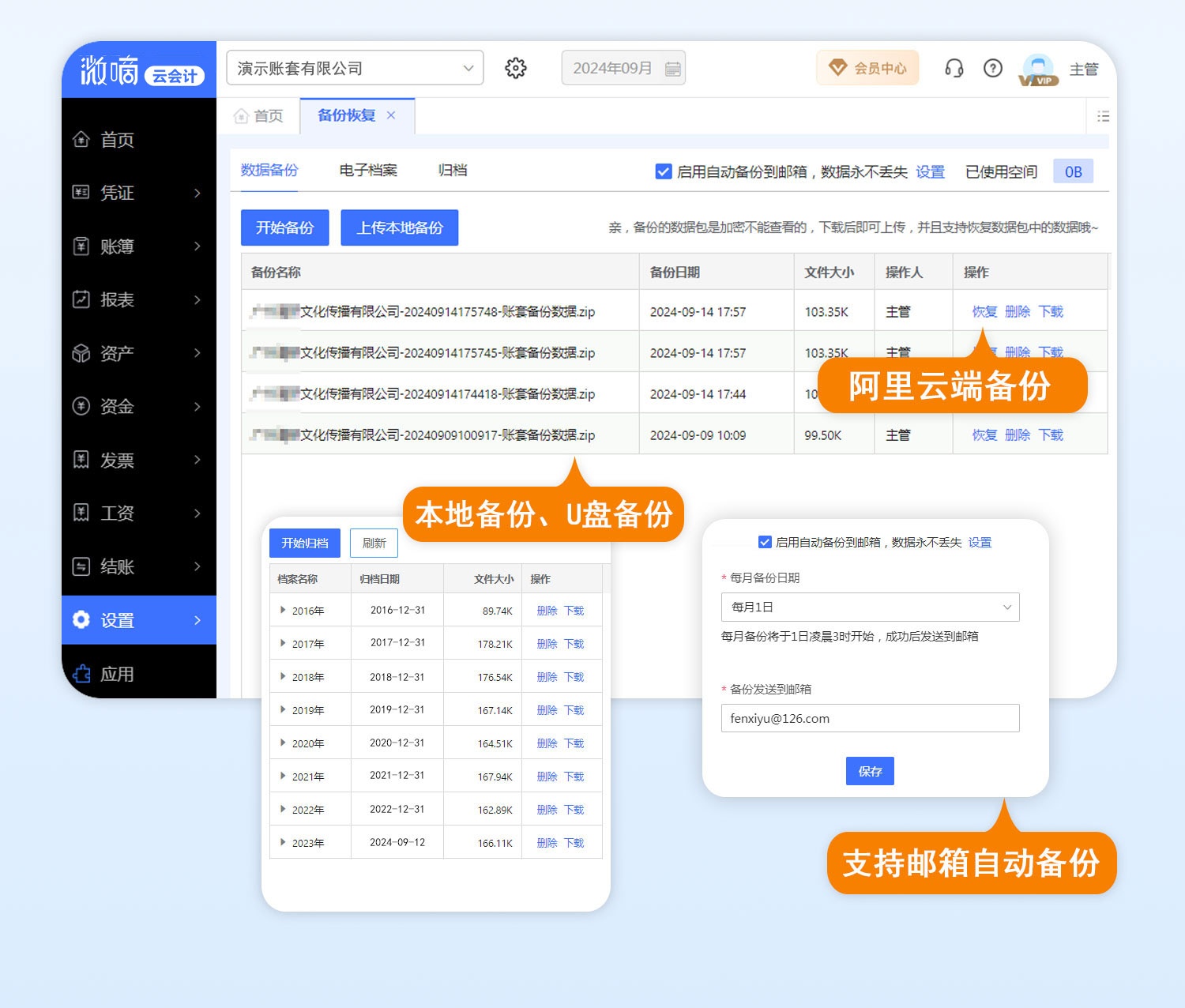1185x1008 pixels.
Task: Click the calendar icon in period field
Action: pos(672,69)
